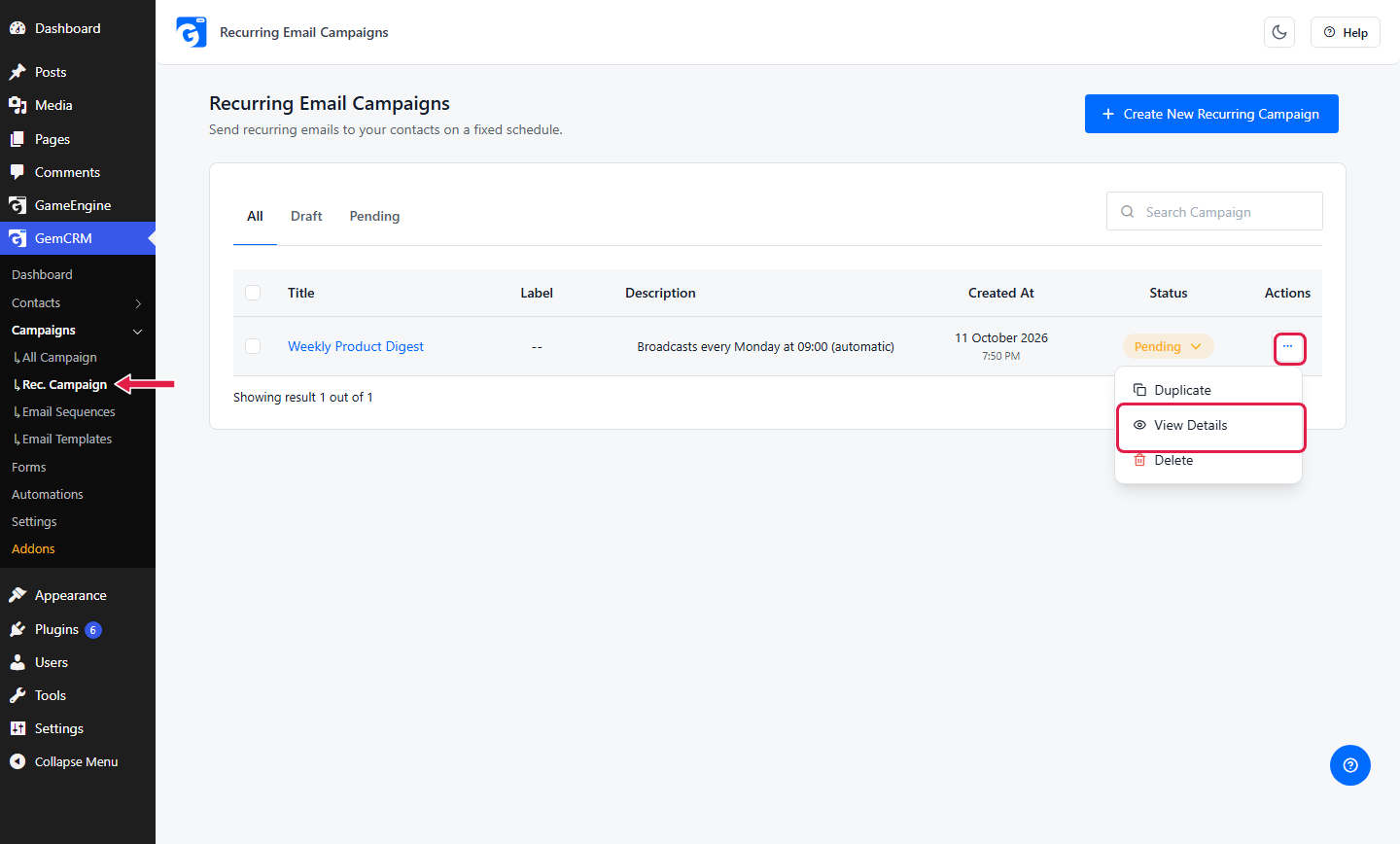This screenshot has height=844, width=1400.
Task: Click the Users person icon
Action: (x=17, y=662)
